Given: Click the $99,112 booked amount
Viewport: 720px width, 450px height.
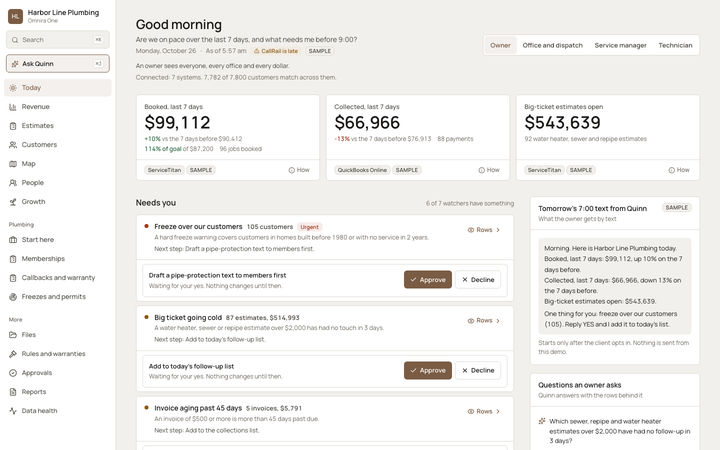Looking at the screenshot, I should [177, 123].
